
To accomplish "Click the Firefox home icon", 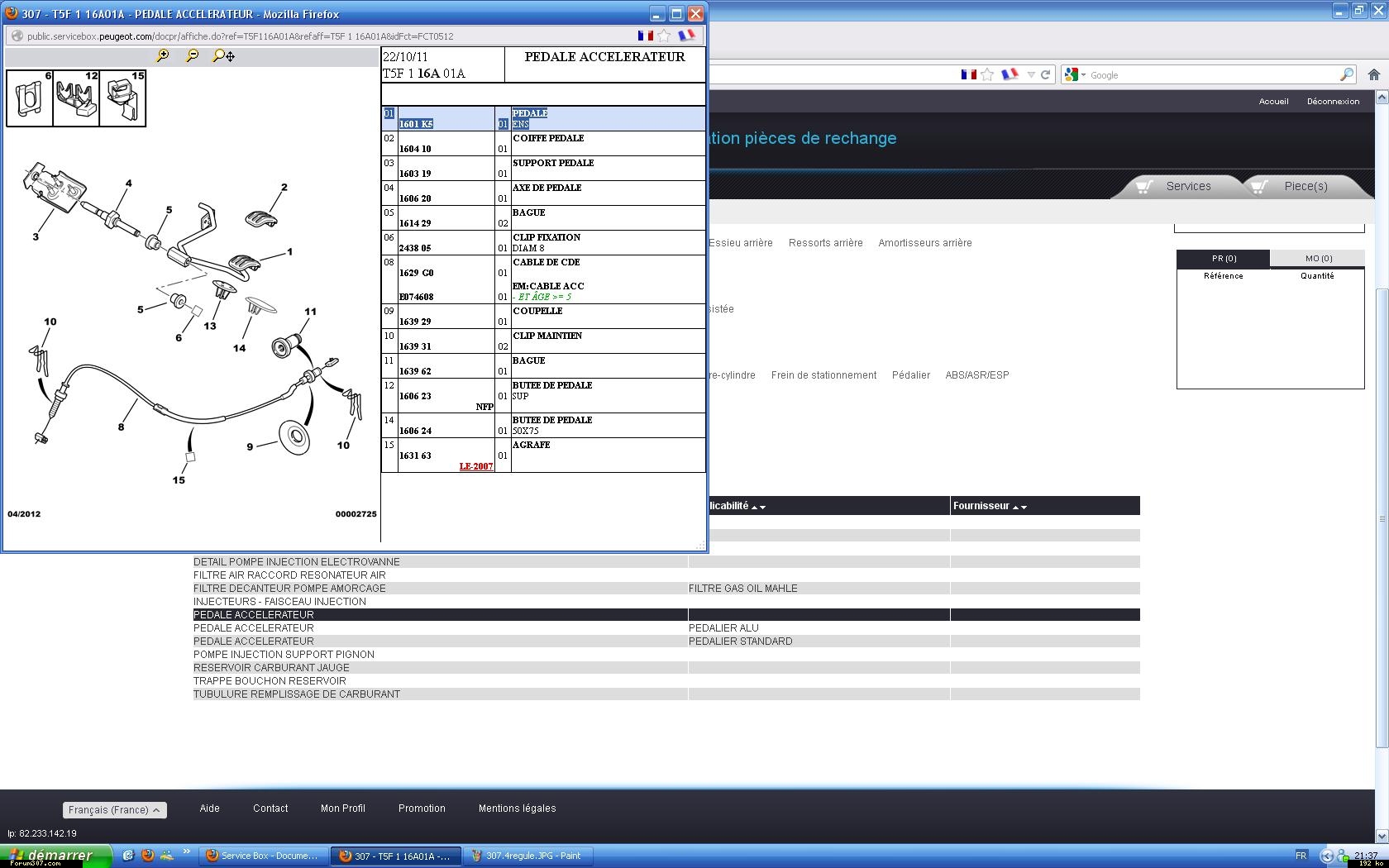I will (x=1373, y=74).
